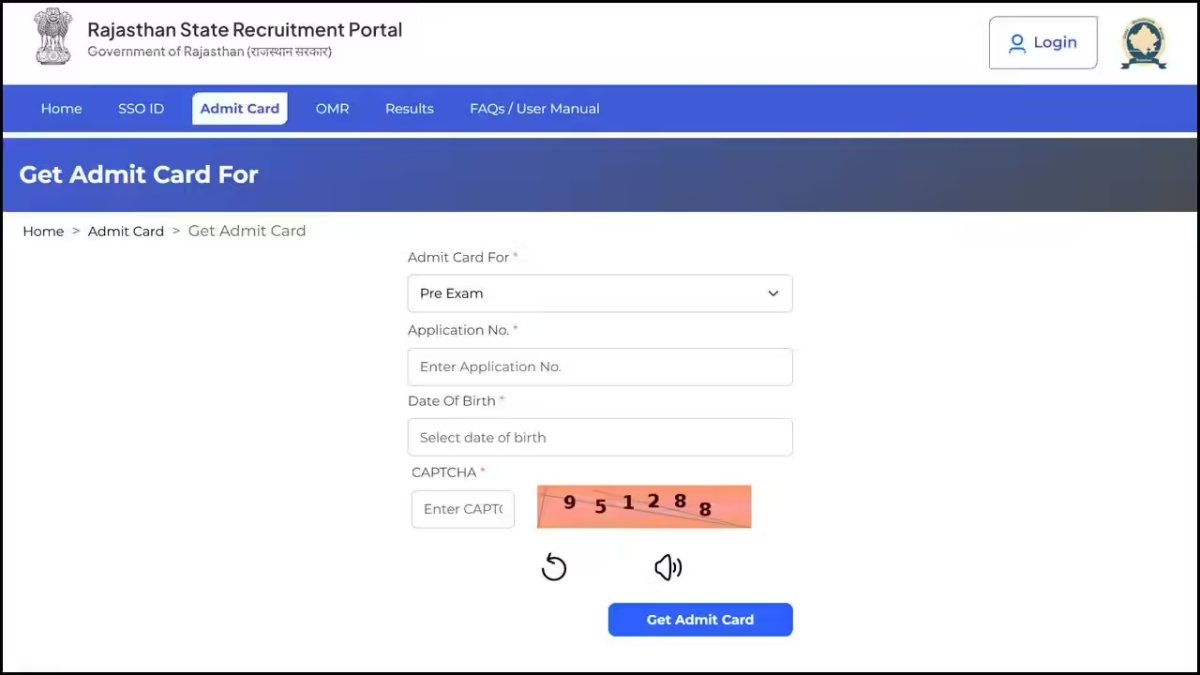Click the refresh CAPTCHA icon
Screen dimensions: 1200x675
coord(555,567)
